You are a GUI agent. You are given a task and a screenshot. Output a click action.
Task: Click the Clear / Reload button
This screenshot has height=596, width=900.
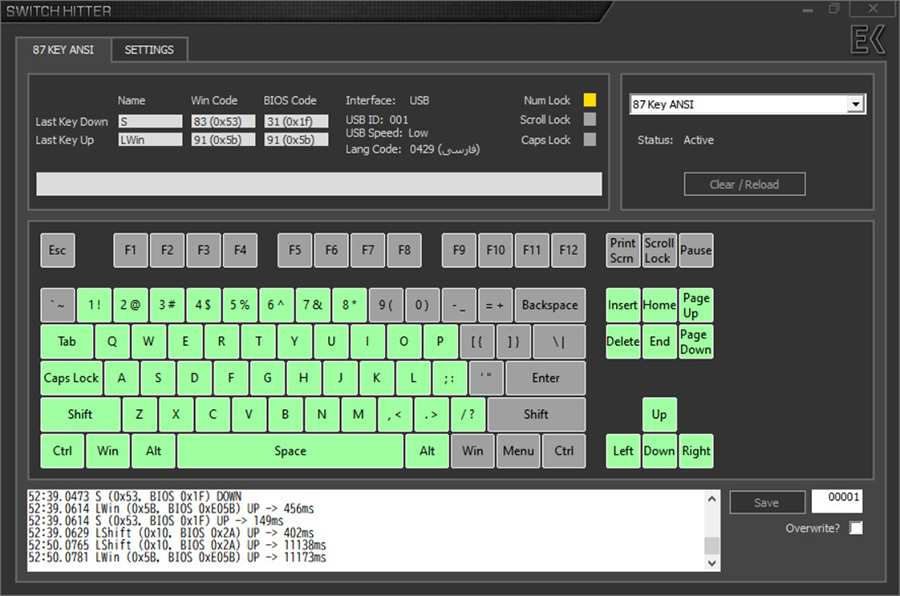point(744,184)
